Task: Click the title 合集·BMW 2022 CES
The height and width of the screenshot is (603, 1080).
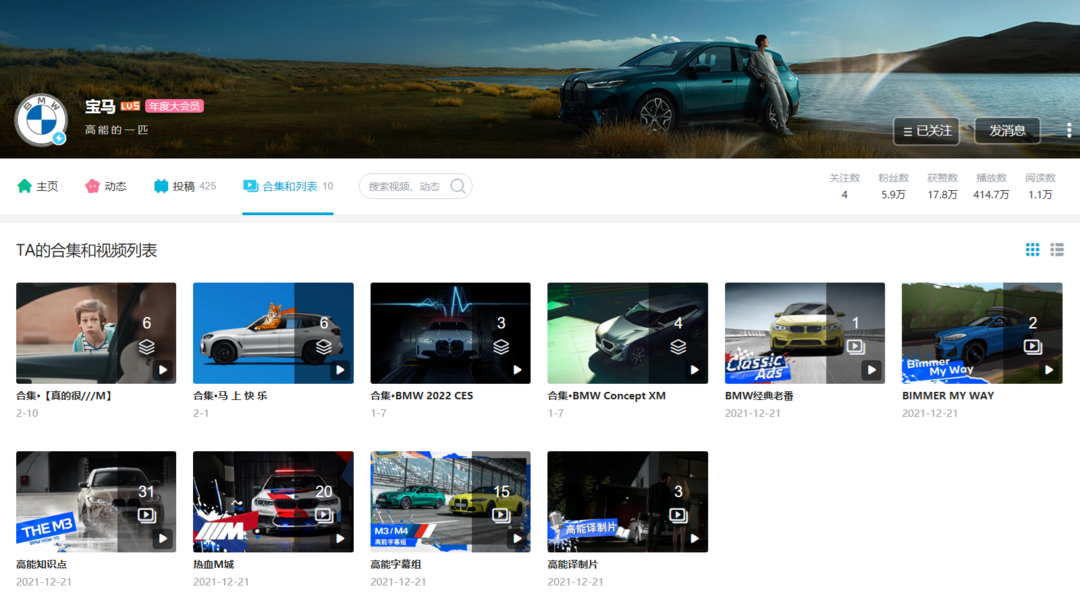Action: tap(422, 396)
